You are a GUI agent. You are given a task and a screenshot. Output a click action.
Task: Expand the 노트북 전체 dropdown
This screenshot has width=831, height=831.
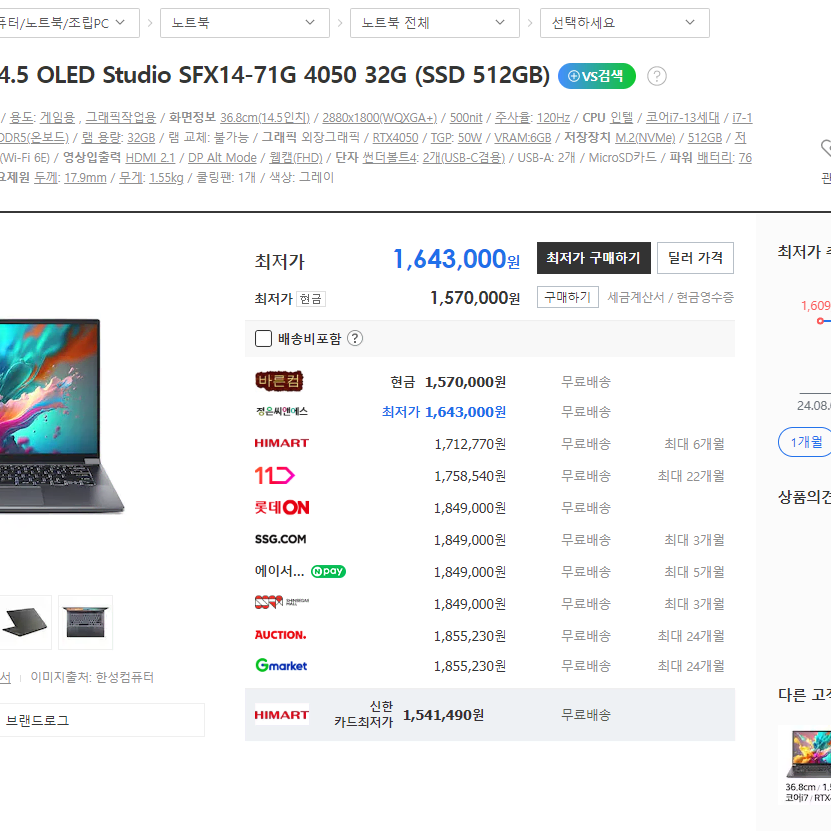[x=435, y=23]
